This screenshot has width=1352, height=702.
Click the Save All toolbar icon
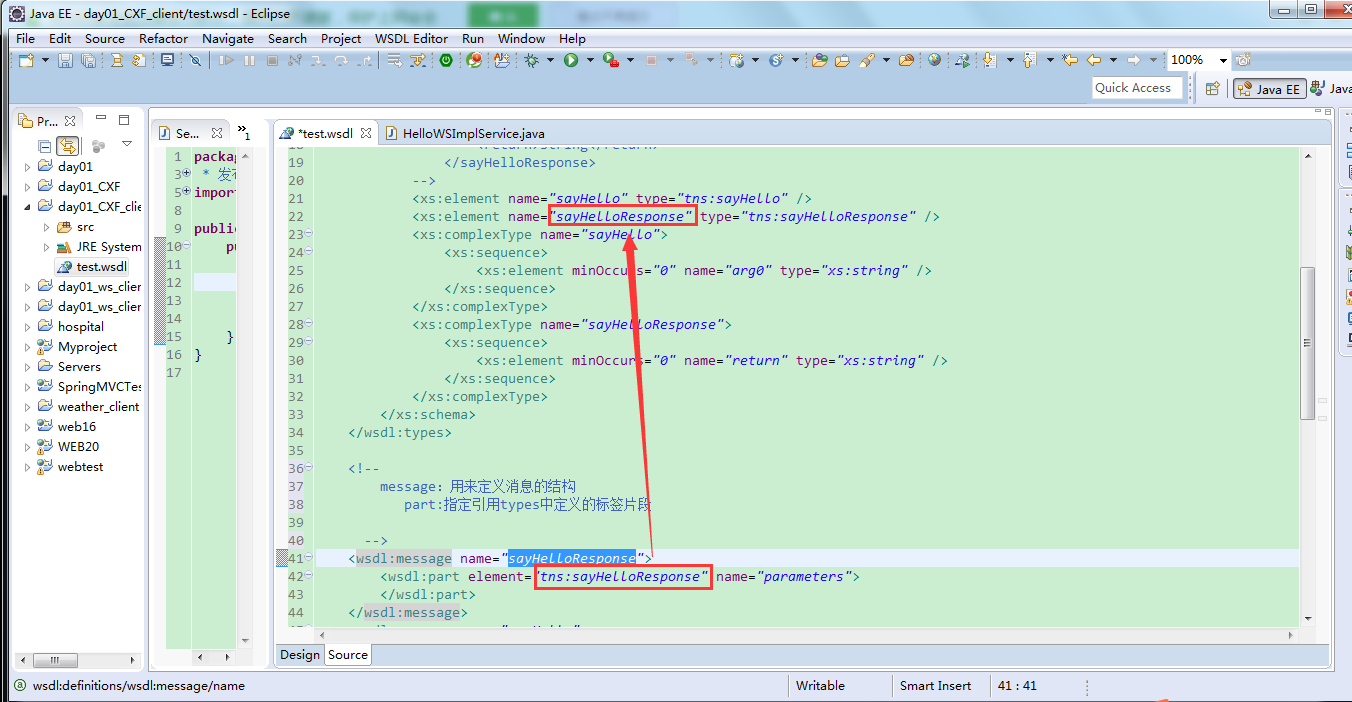tap(88, 60)
